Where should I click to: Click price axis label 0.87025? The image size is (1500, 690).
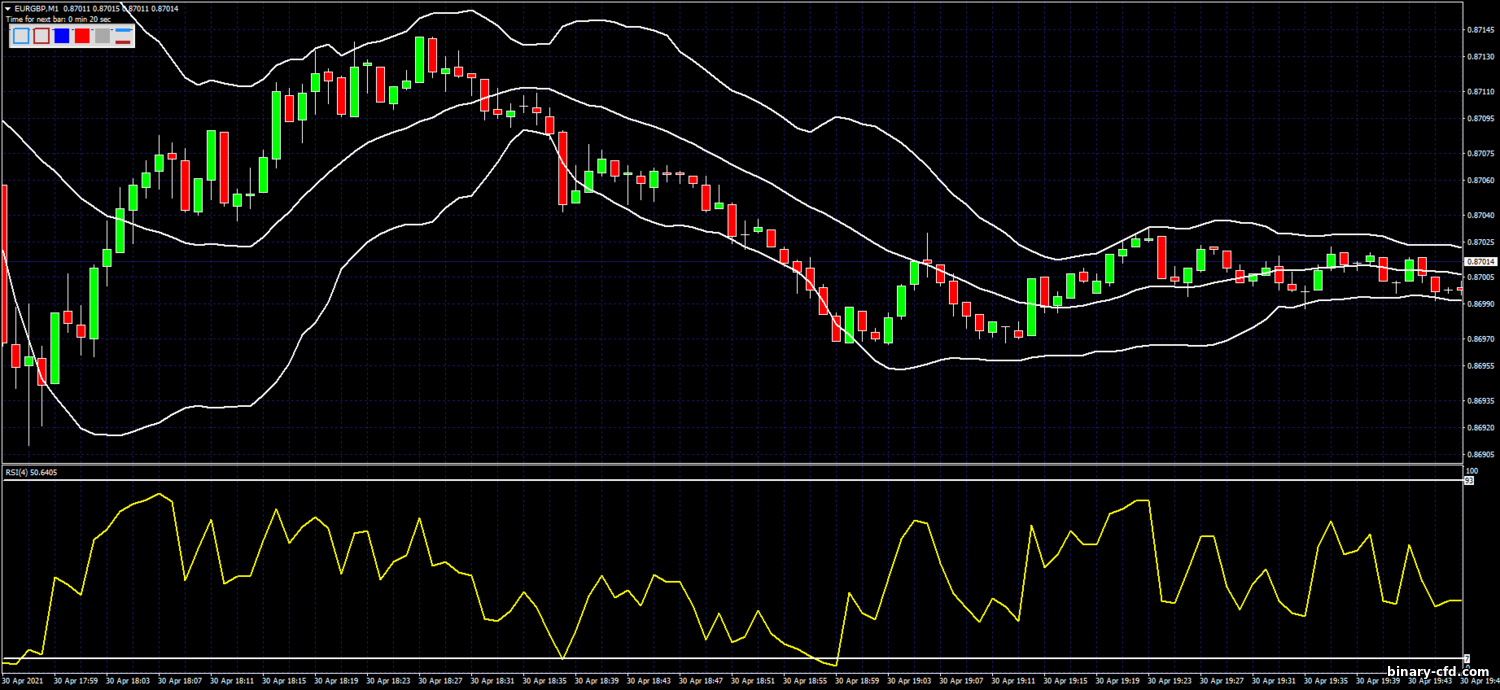point(1480,242)
